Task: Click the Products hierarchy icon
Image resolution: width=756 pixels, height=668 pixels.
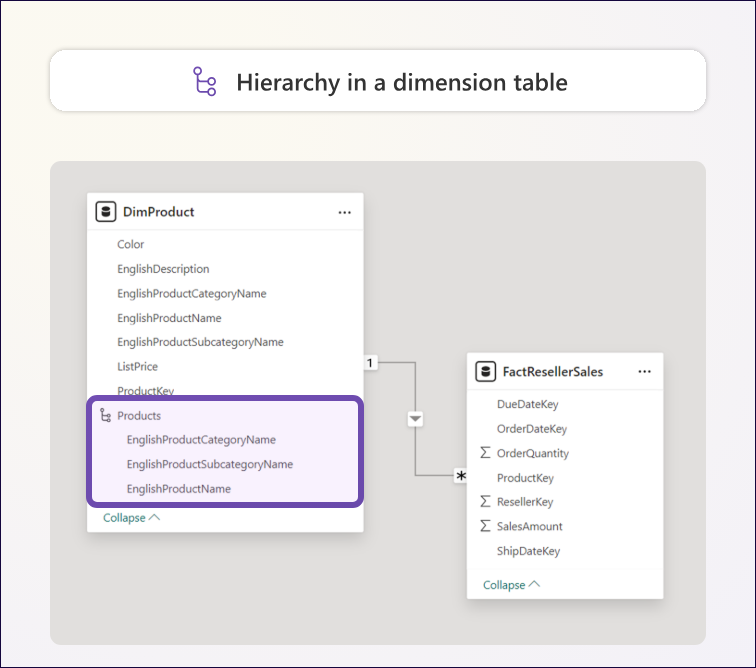Action: pos(105,415)
